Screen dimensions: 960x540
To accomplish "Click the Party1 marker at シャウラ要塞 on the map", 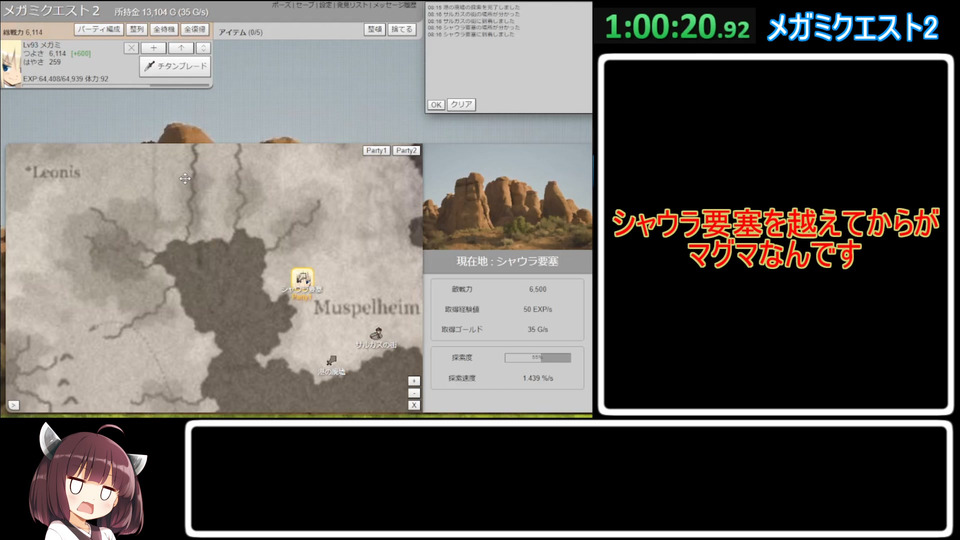I will pos(302,278).
